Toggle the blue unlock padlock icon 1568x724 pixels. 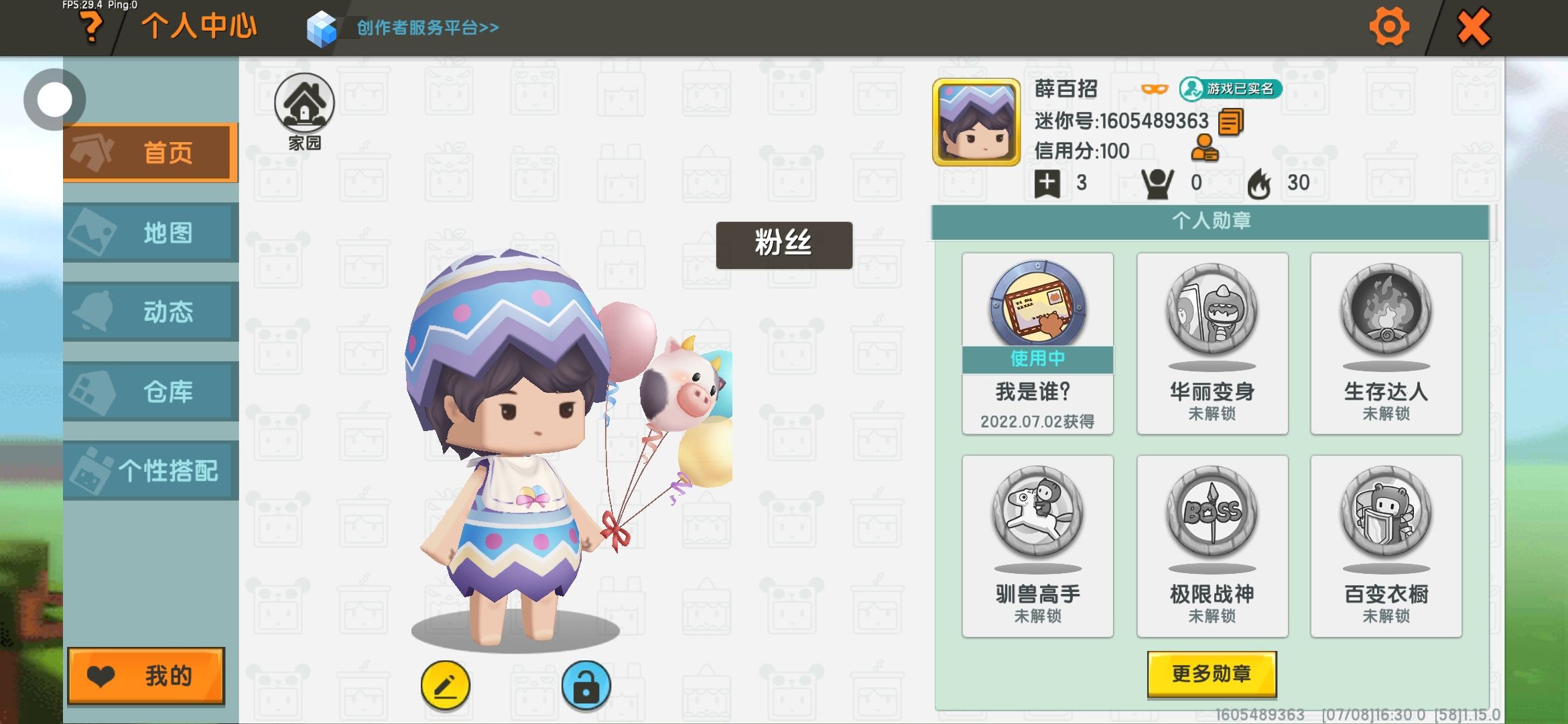click(586, 686)
